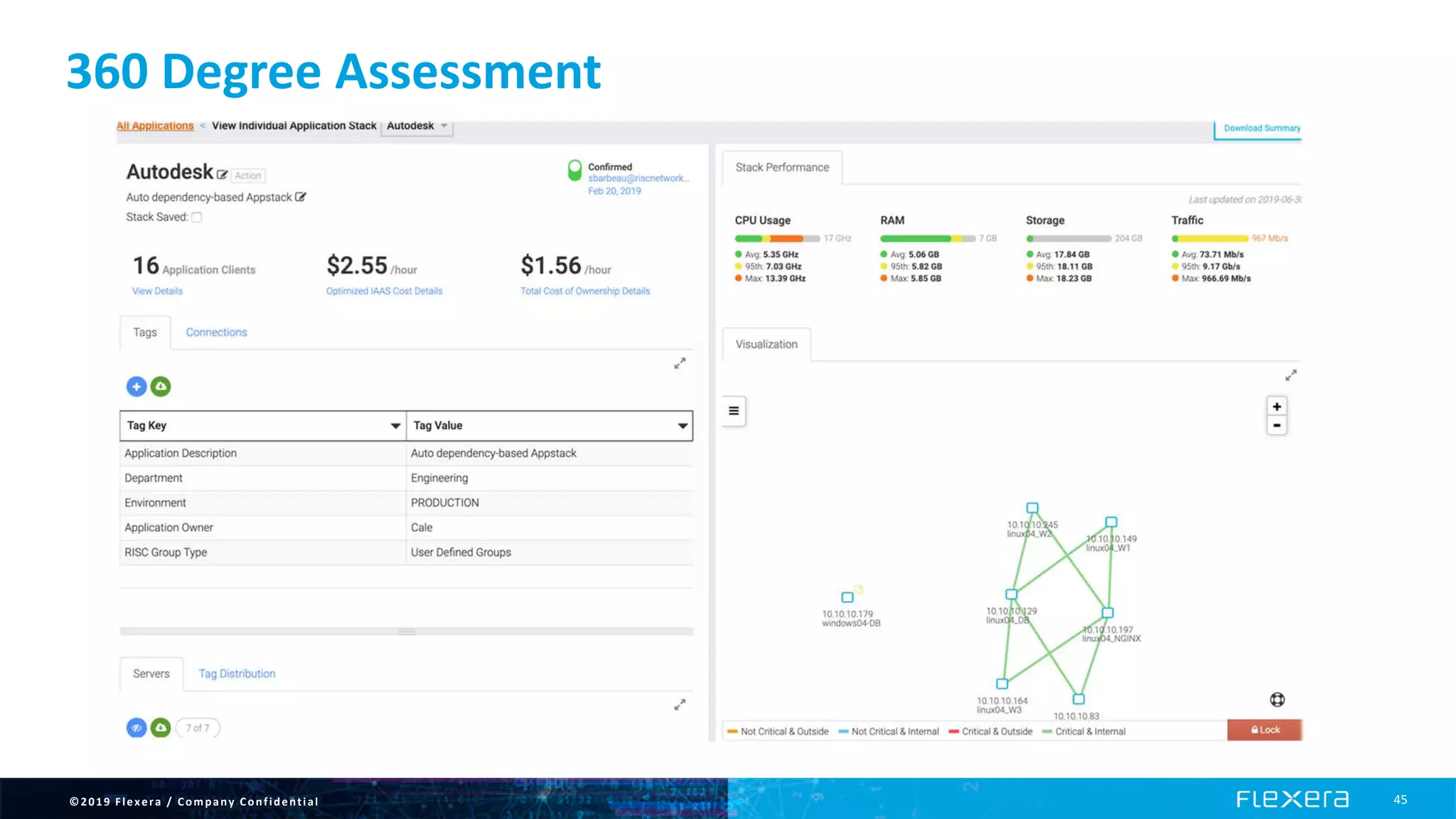The height and width of the screenshot is (819, 1456).
Task: Open the Tag Value column filter dropdown
Action: pyautogui.click(x=682, y=426)
